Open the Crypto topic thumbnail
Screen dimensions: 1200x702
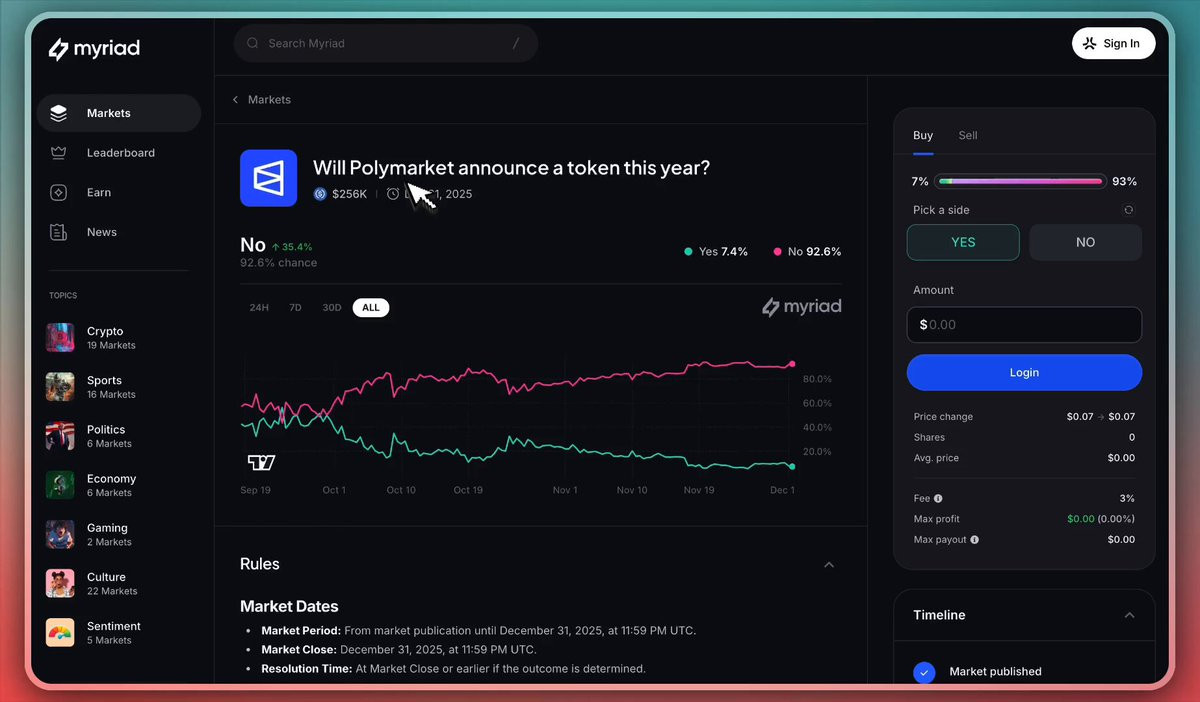[x=60, y=337]
